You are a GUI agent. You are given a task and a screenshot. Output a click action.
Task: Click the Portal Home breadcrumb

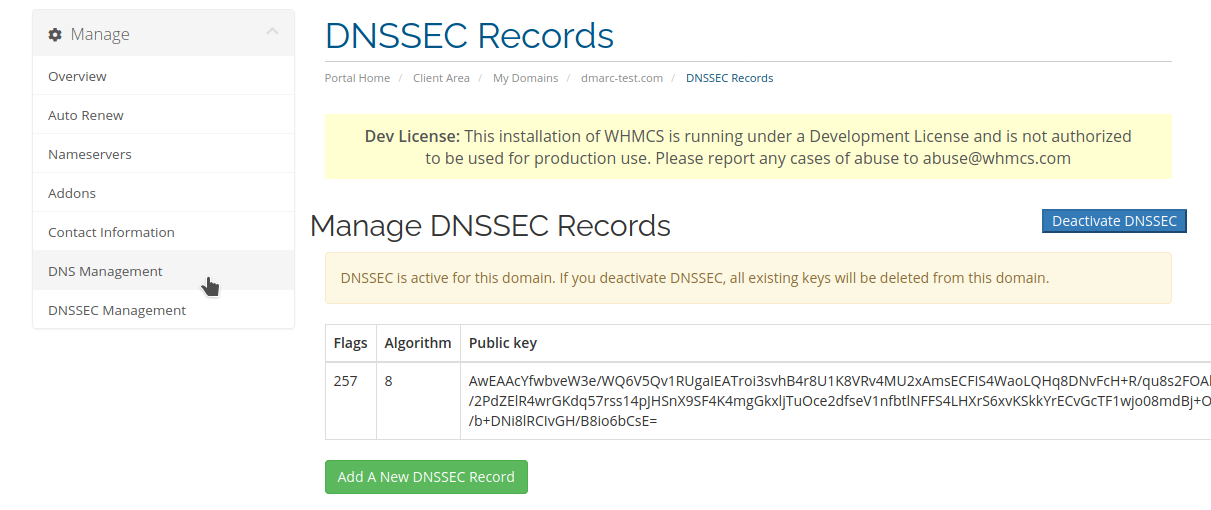(x=357, y=78)
